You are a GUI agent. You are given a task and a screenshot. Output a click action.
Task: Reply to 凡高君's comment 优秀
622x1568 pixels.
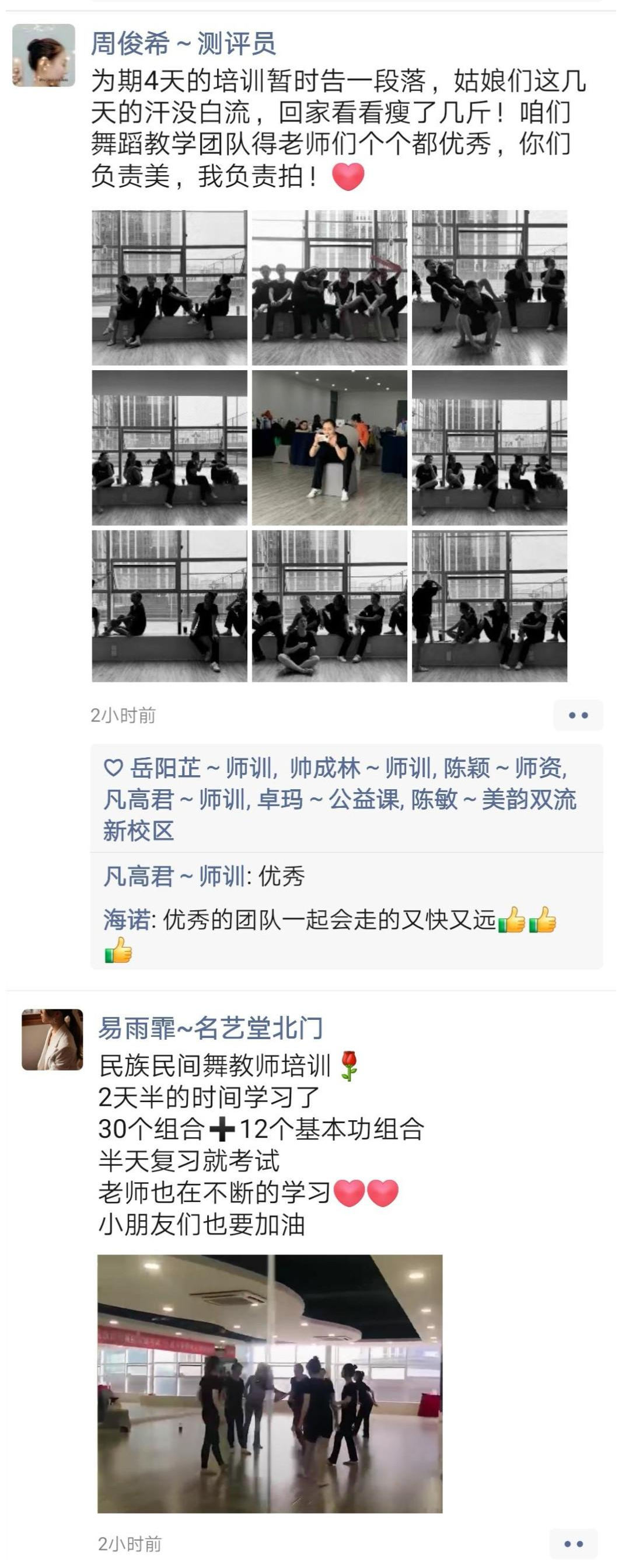click(281, 876)
